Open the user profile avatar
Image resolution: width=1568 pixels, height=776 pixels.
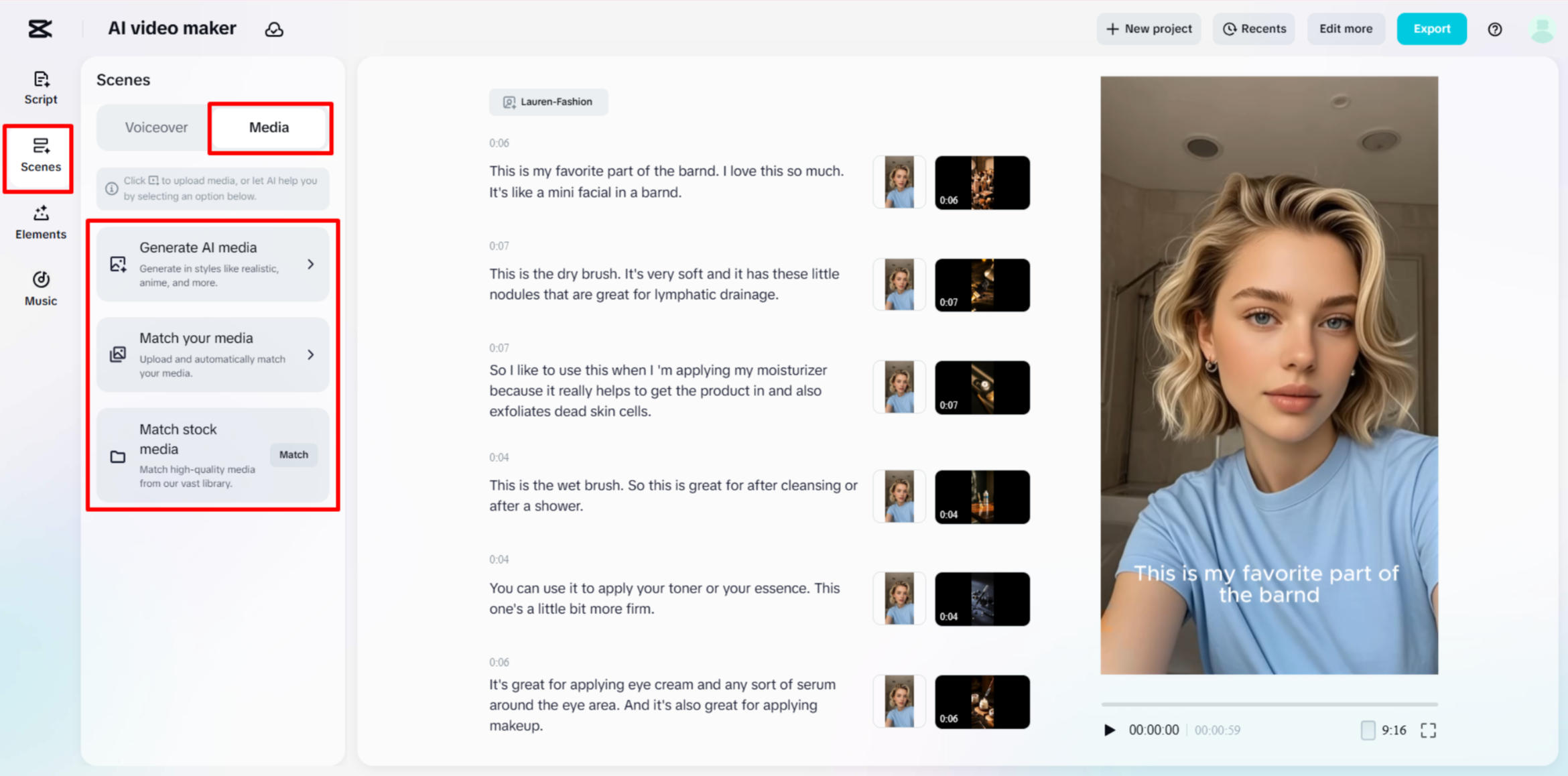click(1542, 29)
